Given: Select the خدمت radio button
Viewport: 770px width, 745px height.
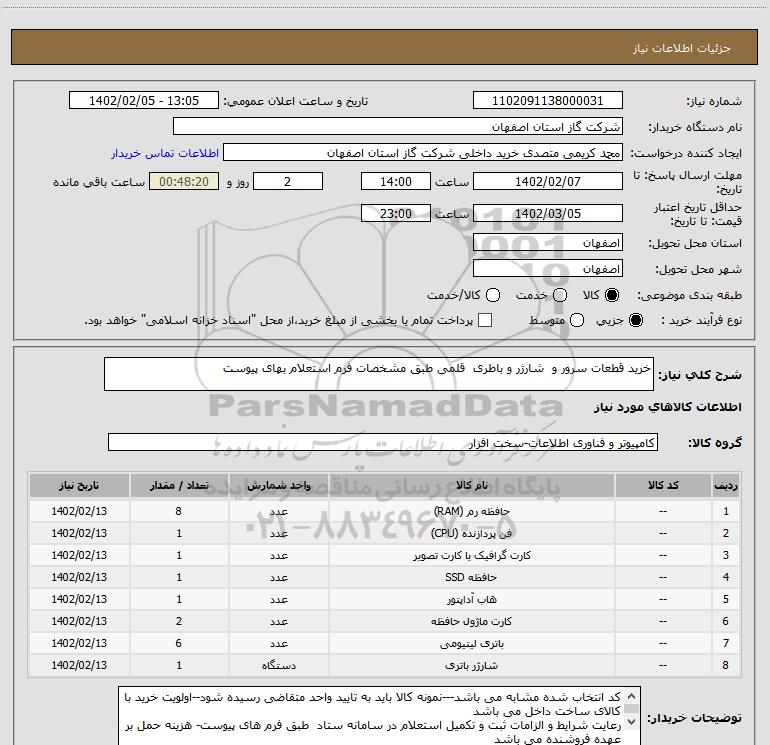Looking at the screenshot, I should click(560, 295).
